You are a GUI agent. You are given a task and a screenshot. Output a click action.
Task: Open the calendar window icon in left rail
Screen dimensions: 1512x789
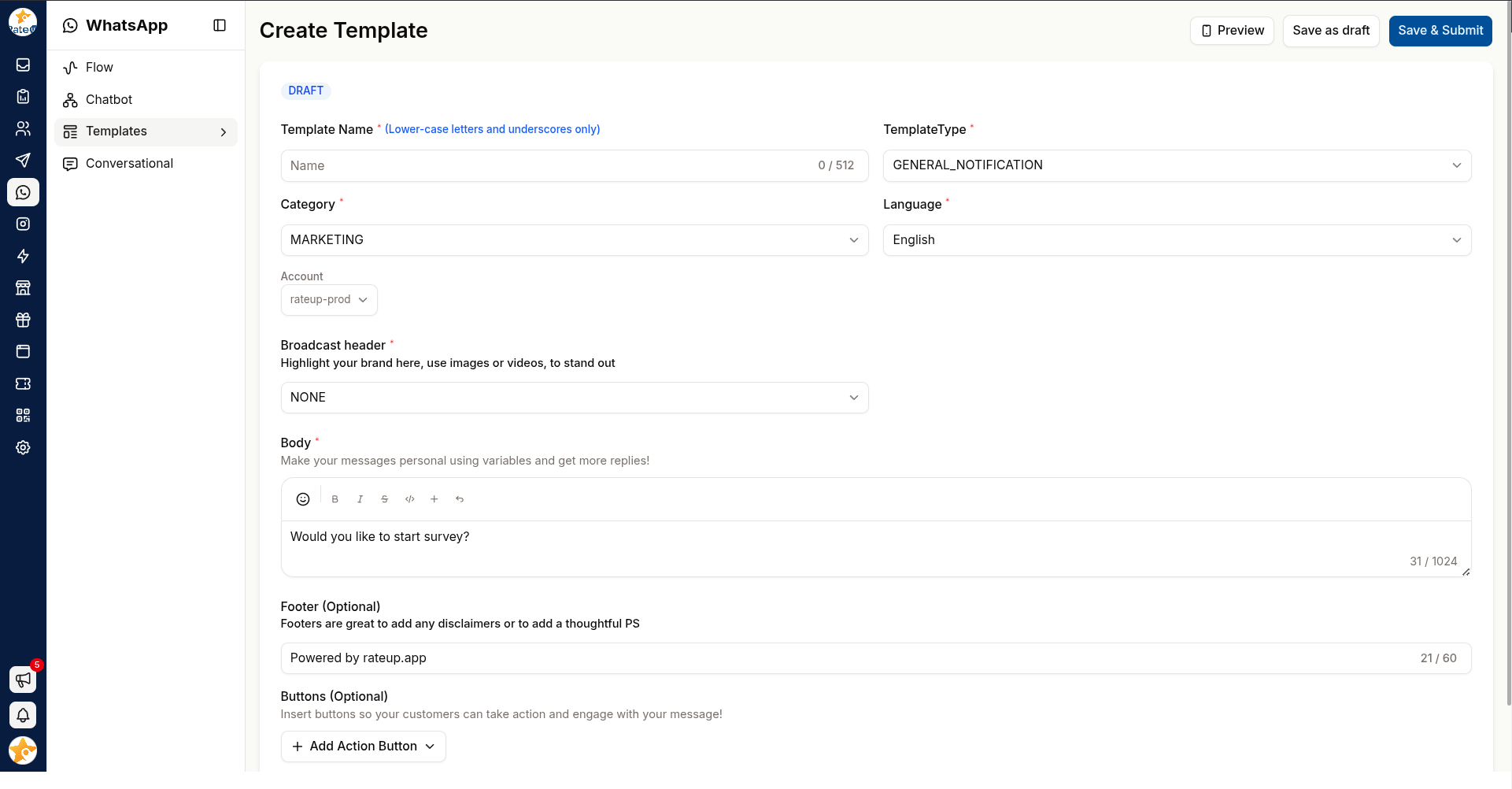pos(23,352)
